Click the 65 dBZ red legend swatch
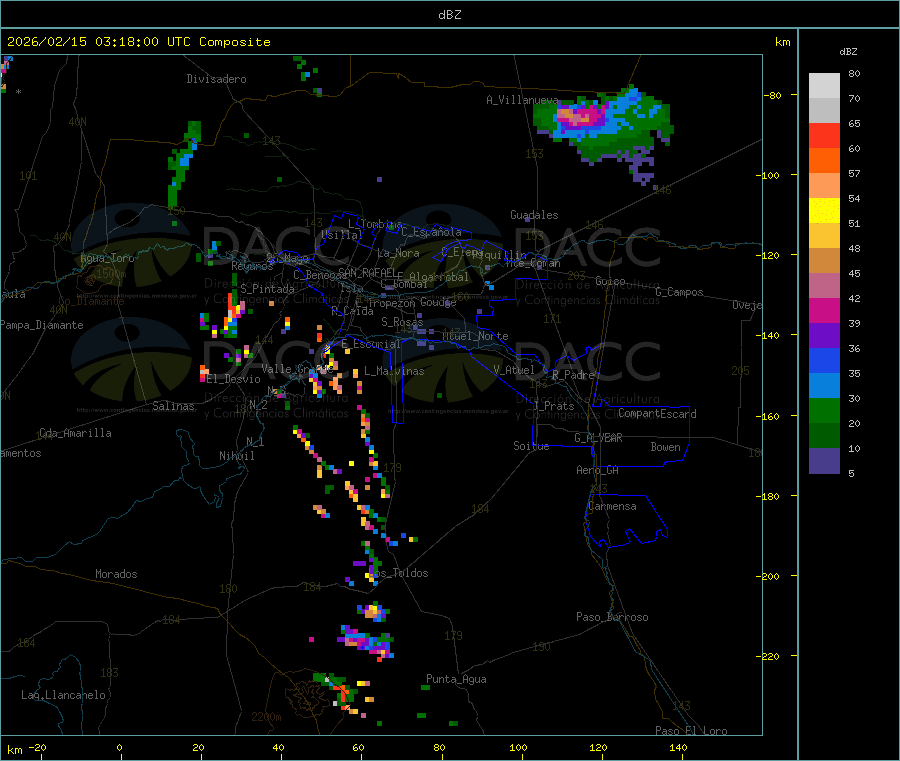 824,135
